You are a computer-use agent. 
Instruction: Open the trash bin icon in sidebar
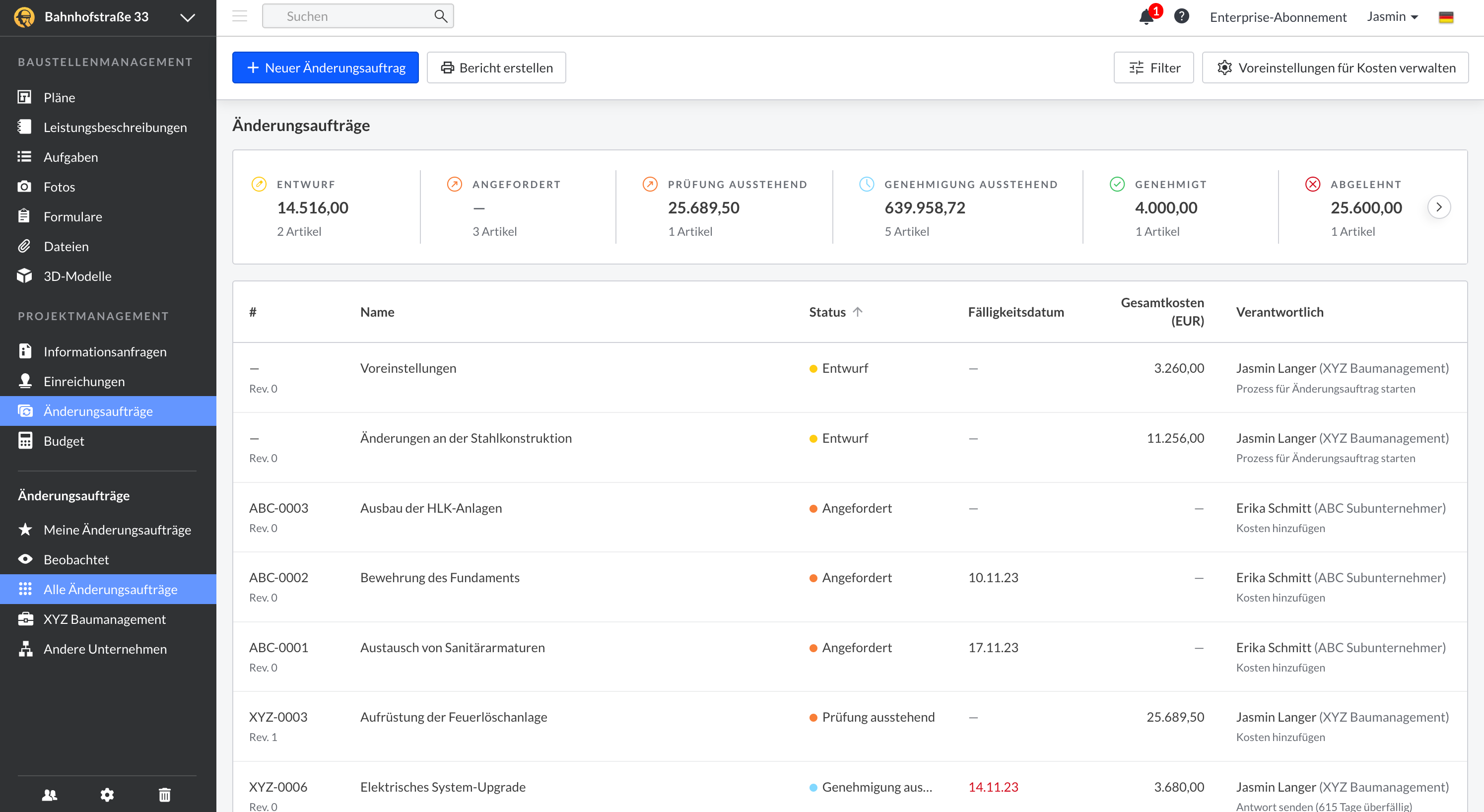(x=165, y=795)
